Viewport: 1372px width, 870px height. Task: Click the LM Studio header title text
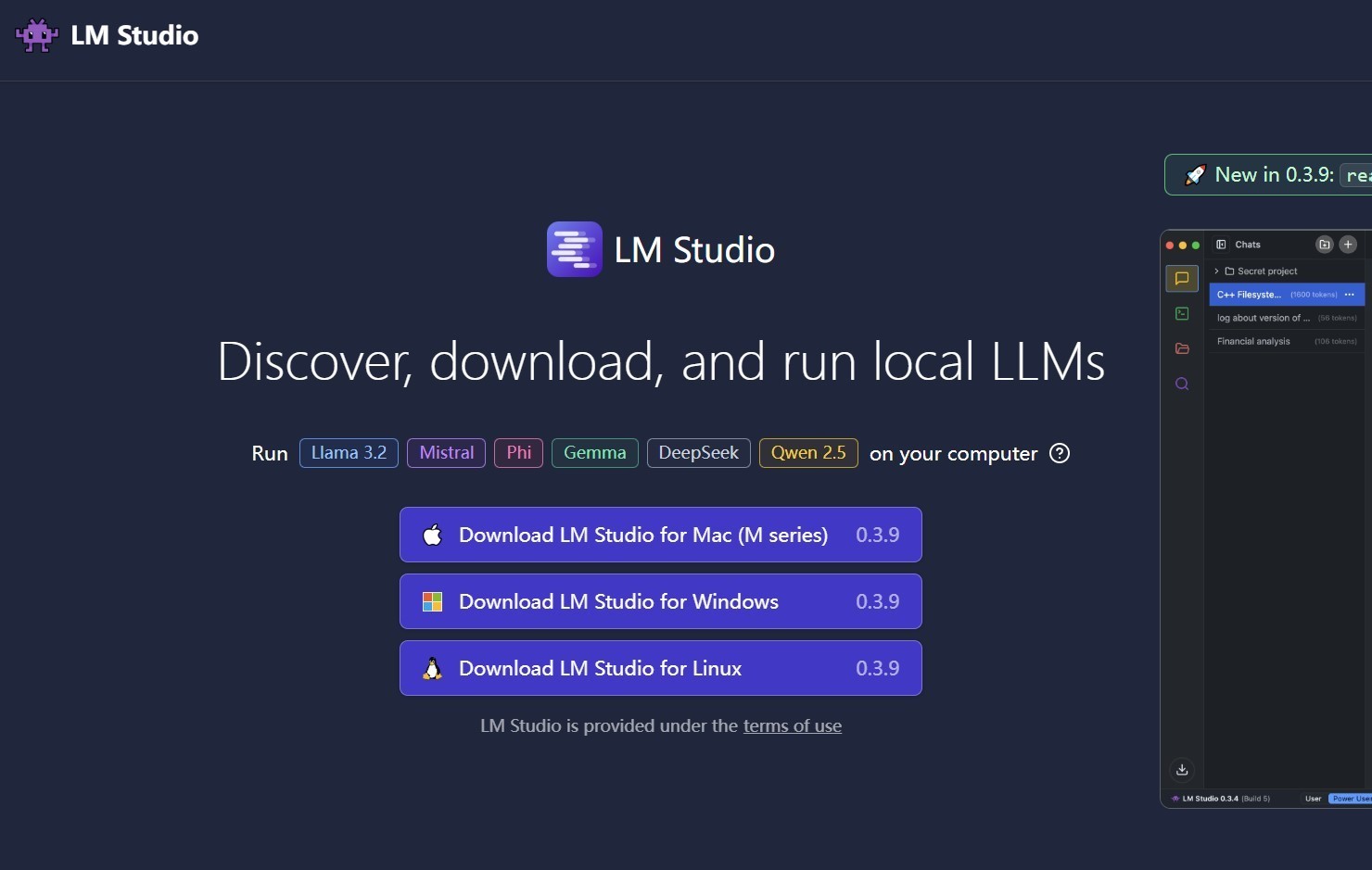[134, 35]
